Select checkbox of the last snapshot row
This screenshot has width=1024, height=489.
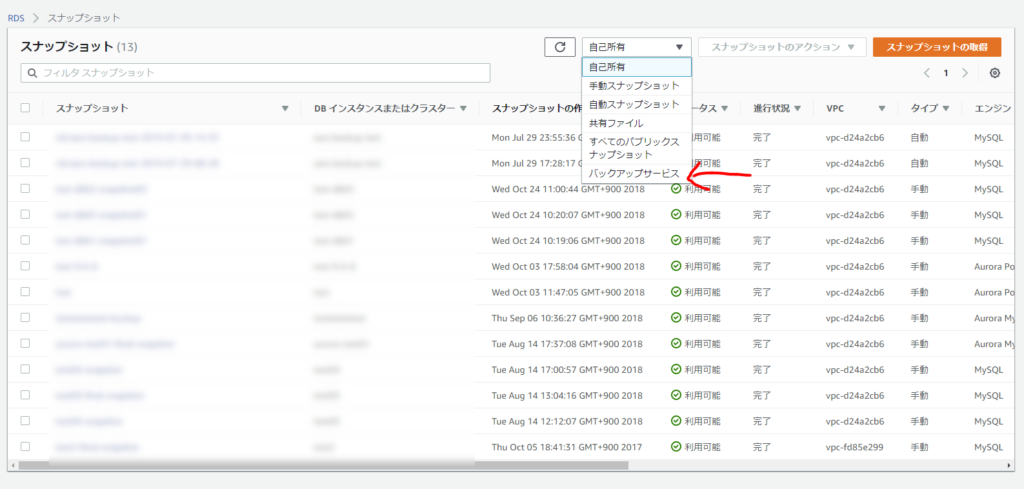[x=26, y=446]
